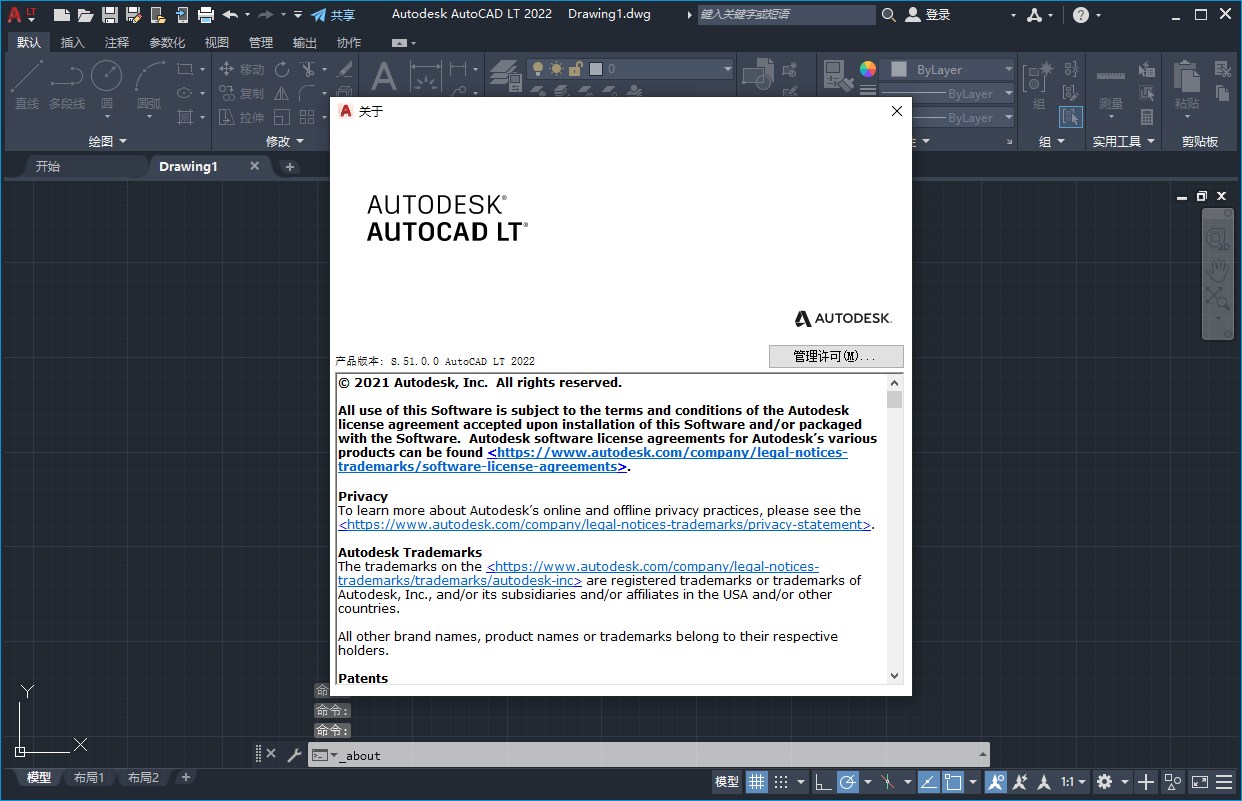The image size is (1242, 801).
Task: Activate the 移动 (Move) tool
Action: pyautogui.click(x=247, y=70)
